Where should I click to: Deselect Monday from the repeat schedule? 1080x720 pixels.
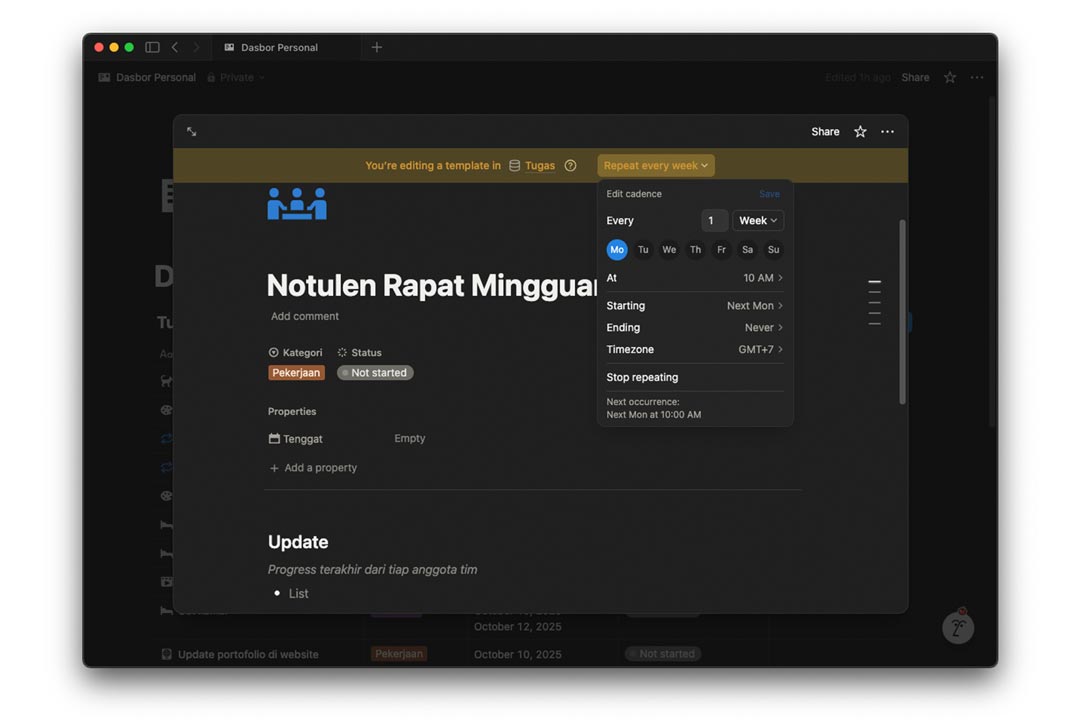616,249
